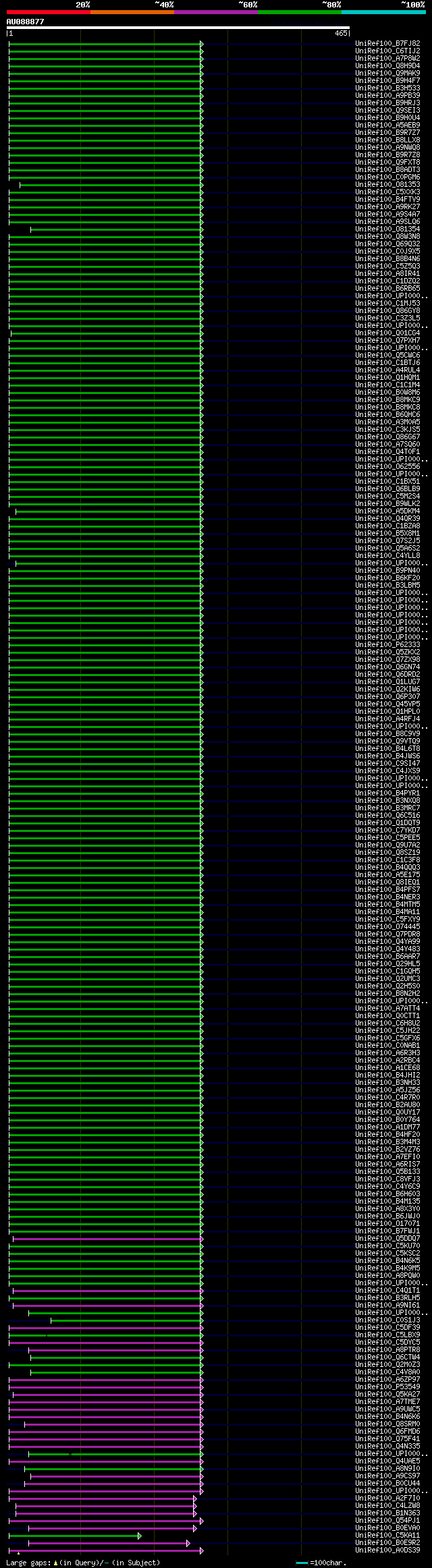
Task: Select label UniRef100_Q01CG4
Action: [387, 333]
